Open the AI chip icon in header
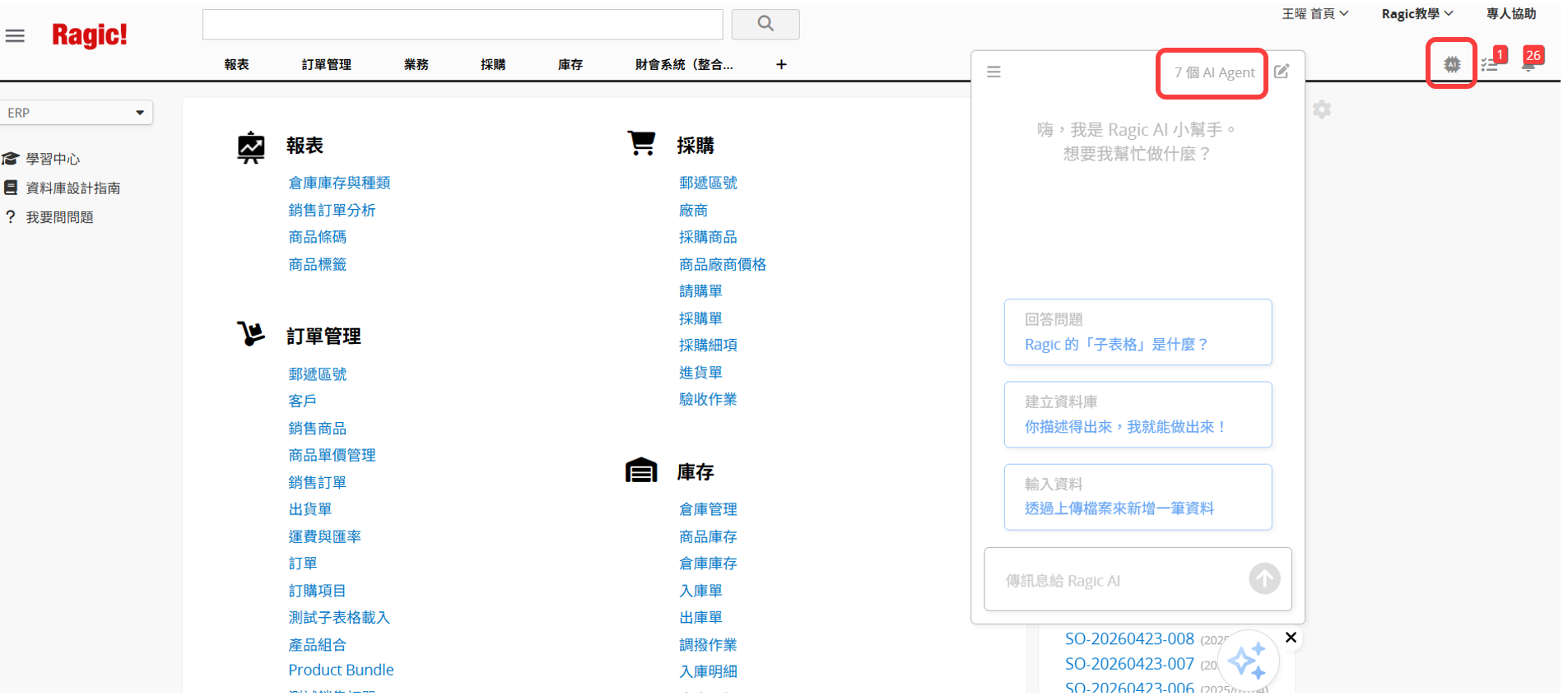This screenshot has height=696, width=1568. click(1451, 64)
